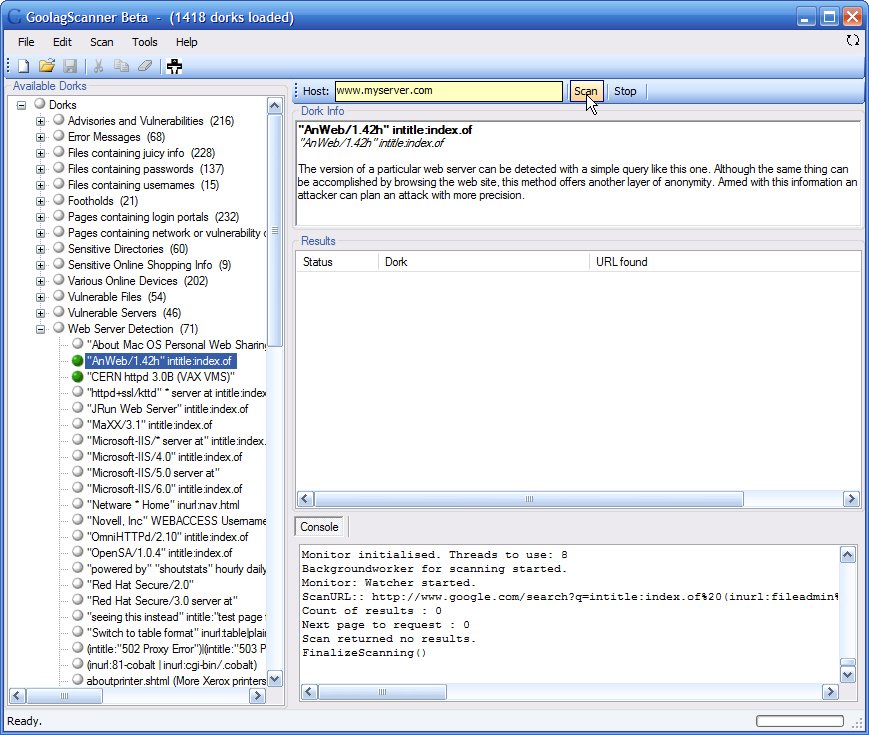
Task: Click the Stop button
Action: pyautogui.click(x=625, y=91)
